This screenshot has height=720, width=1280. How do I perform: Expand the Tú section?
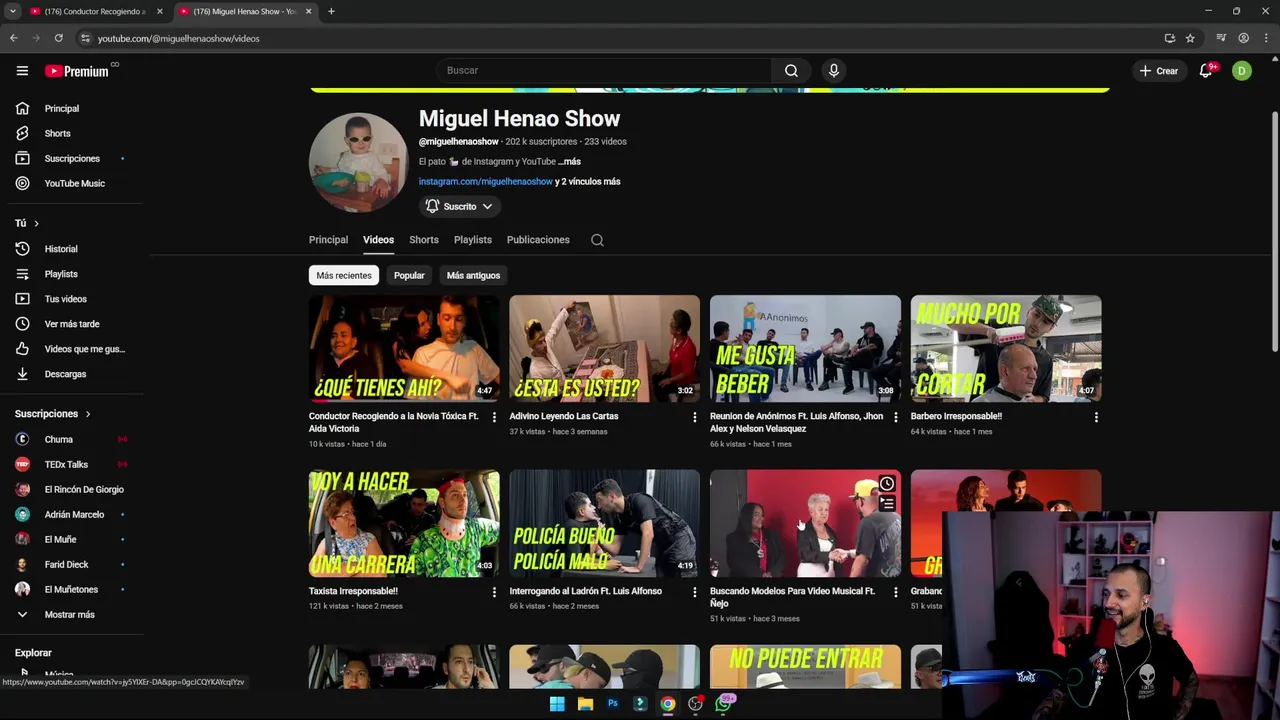[27, 223]
